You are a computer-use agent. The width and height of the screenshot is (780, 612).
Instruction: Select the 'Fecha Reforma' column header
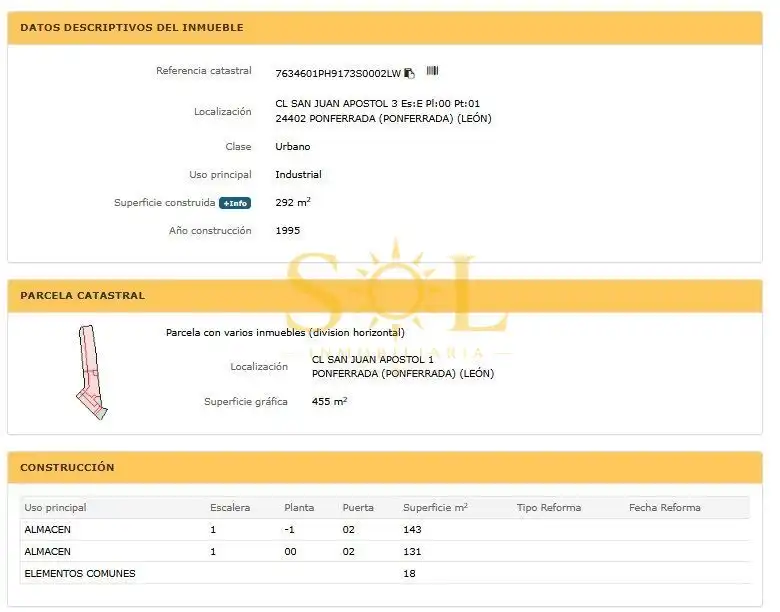665,508
